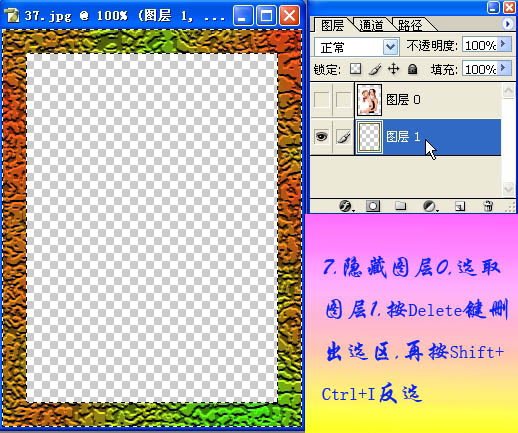Select the 图层 0 layer thumbnail
This screenshot has height=433, width=518.
[x=369, y=100]
